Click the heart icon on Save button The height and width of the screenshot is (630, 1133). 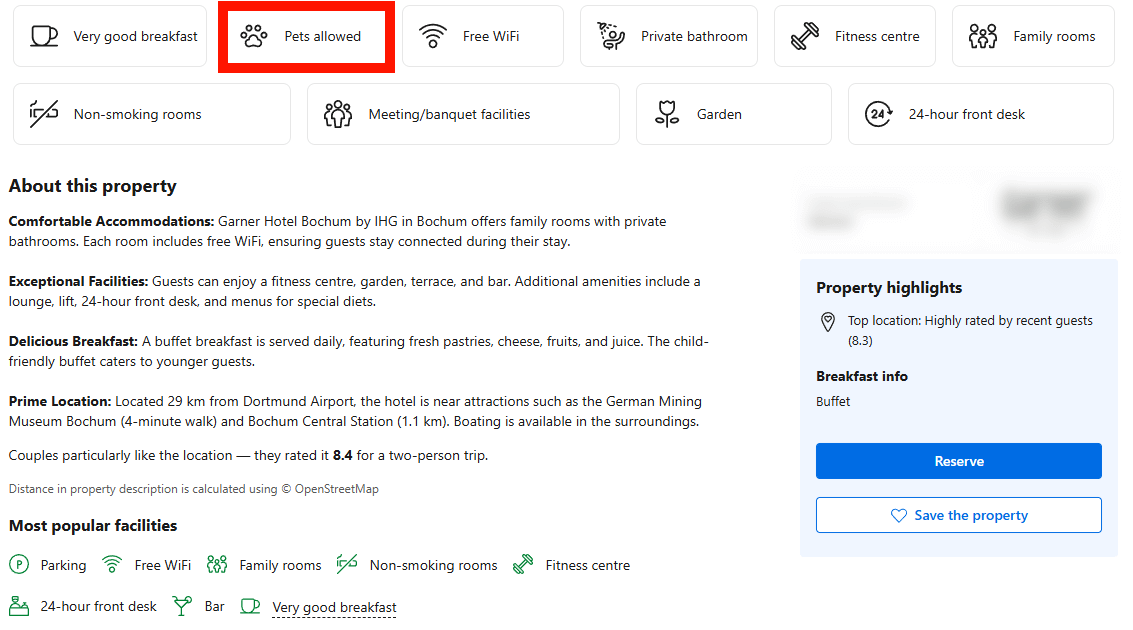pyautogui.click(x=898, y=515)
